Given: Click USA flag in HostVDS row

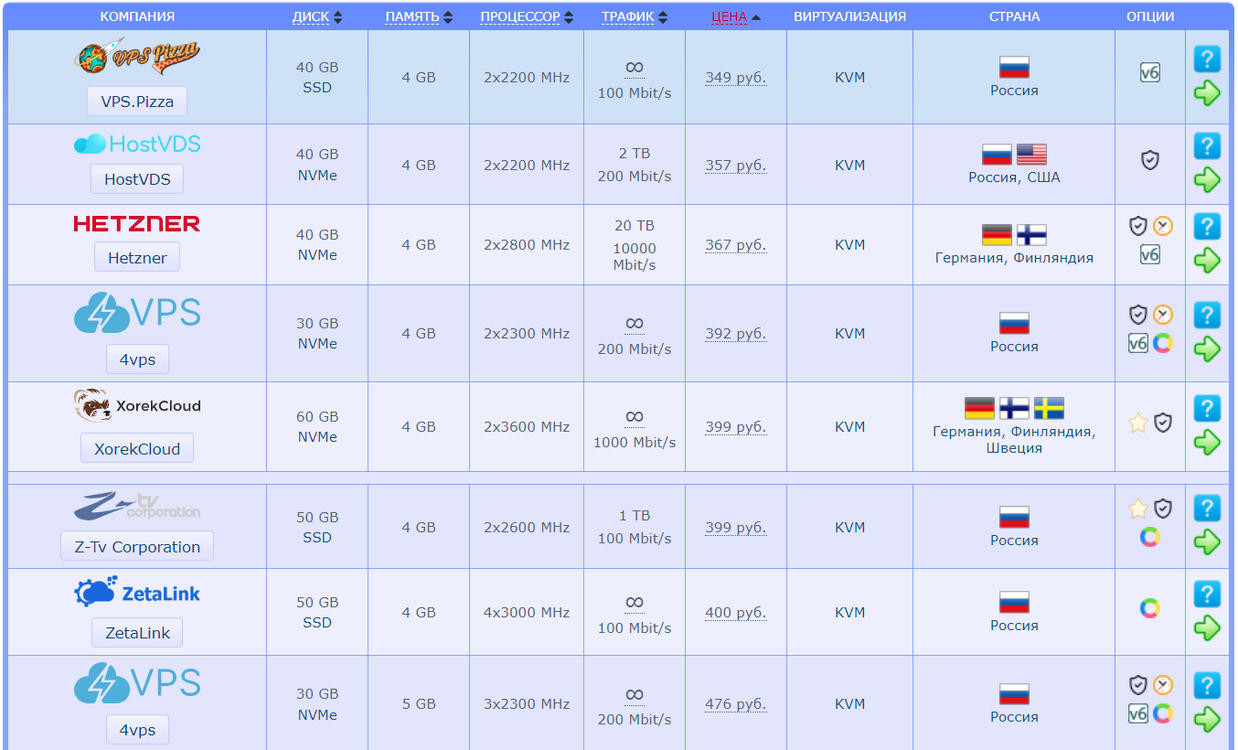Looking at the screenshot, I should (1031, 154).
